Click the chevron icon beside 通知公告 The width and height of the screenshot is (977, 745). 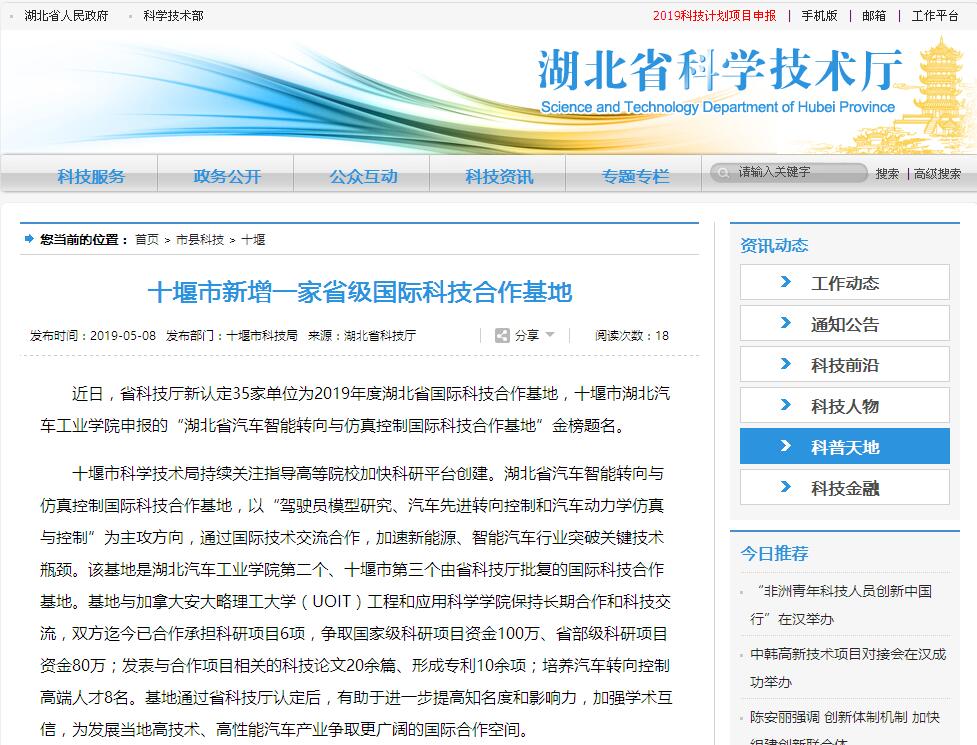pyautogui.click(x=785, y=323)
